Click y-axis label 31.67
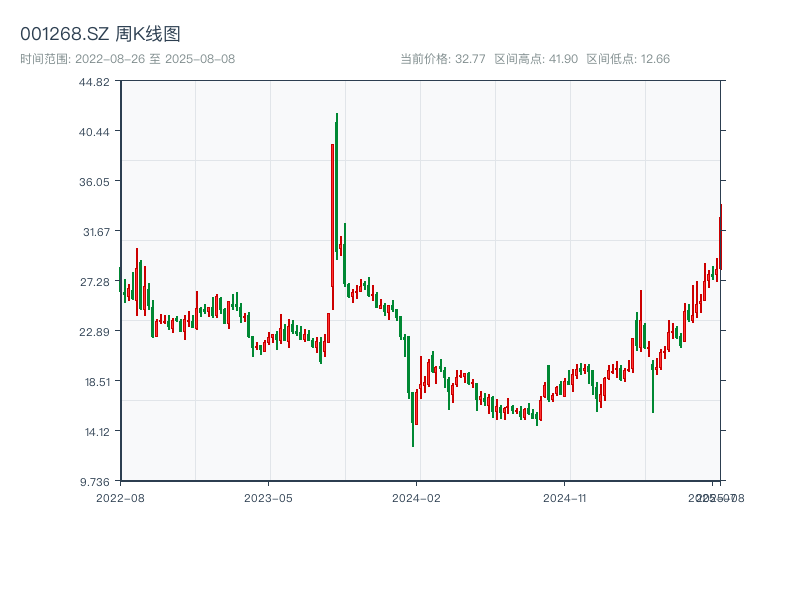 coord(96,232)
